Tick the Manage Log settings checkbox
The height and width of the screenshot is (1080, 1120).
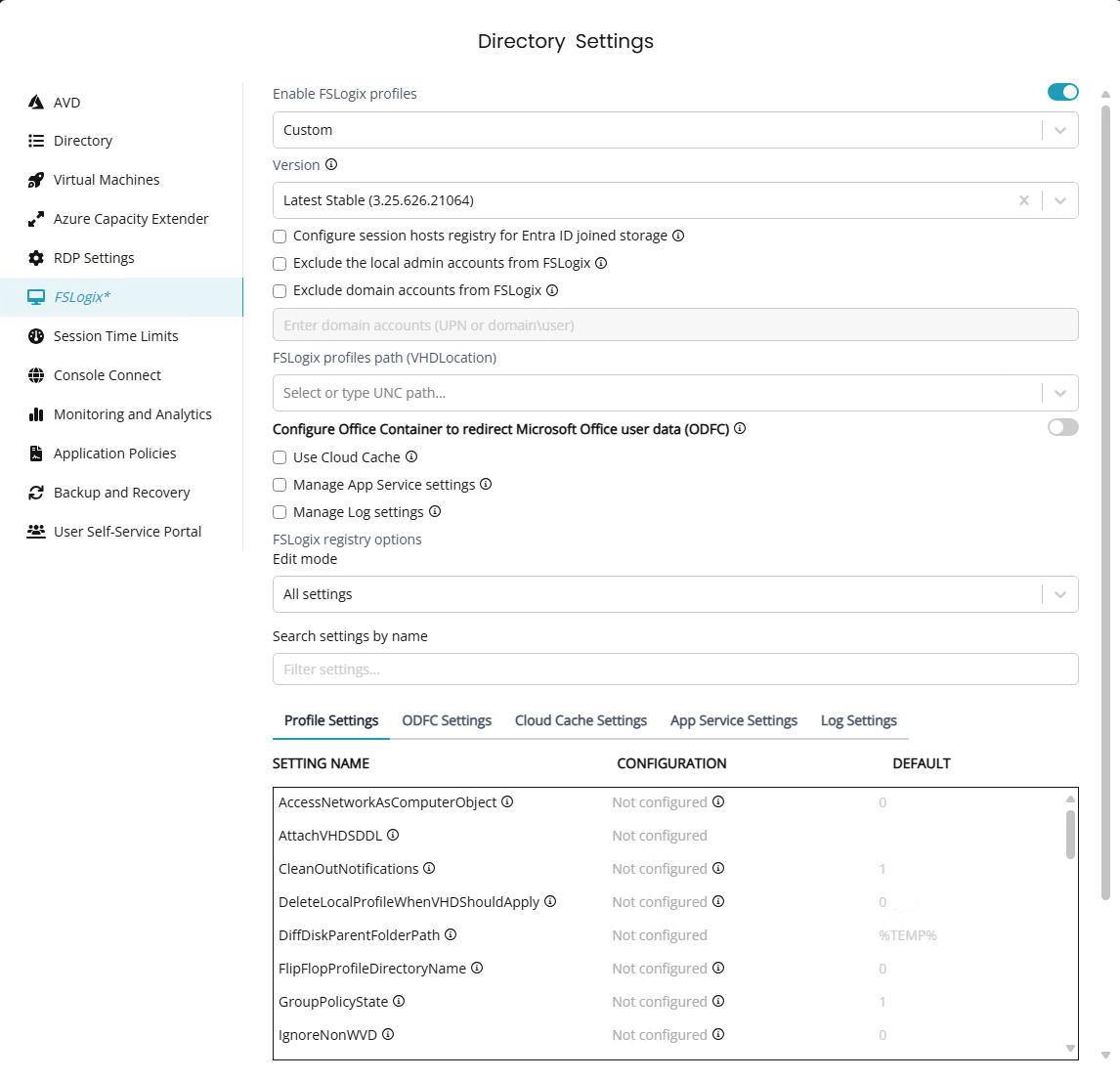280,512
